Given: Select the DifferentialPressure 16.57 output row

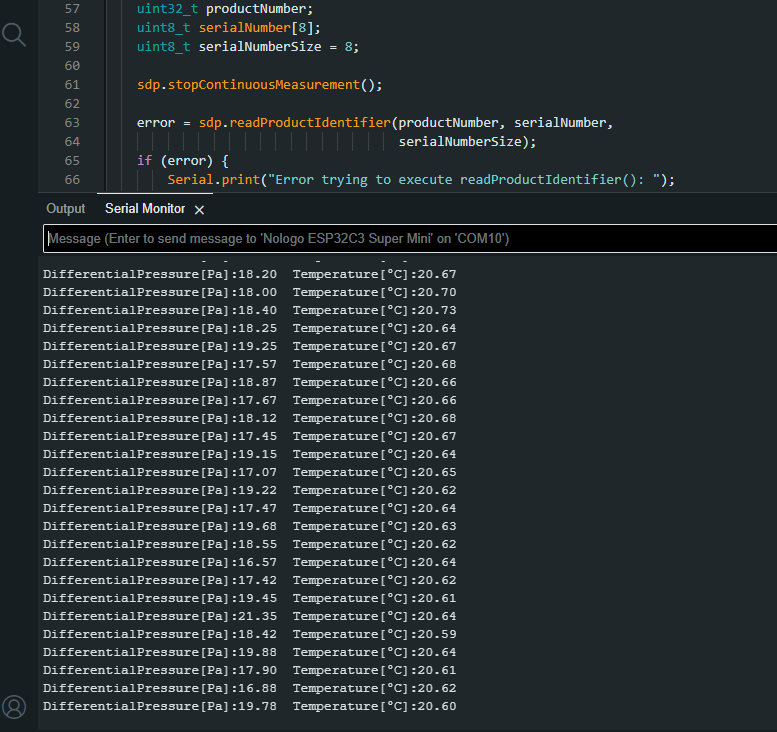Looking at the screenshot, I should coord(249,562).
